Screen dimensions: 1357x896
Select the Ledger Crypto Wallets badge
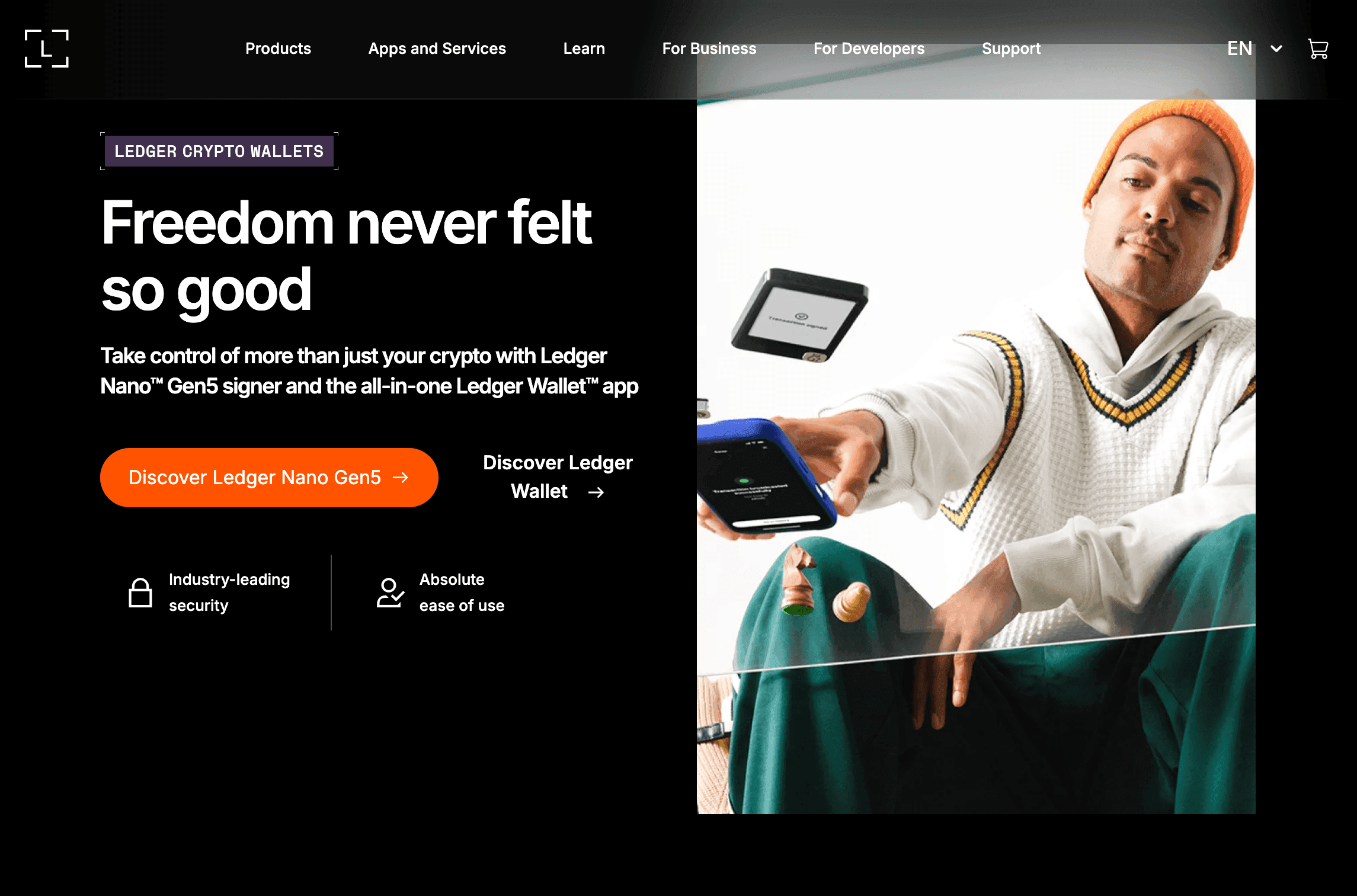click(x=219, y=151)
